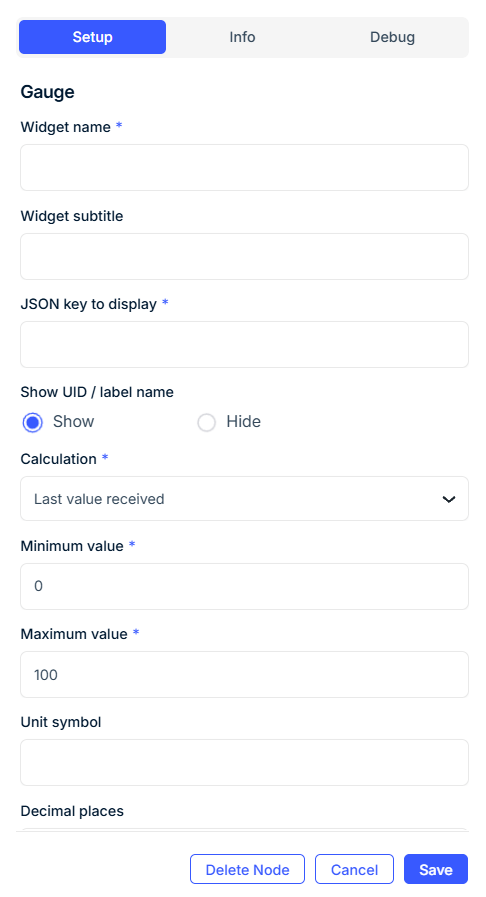This screenshot has width=486, height=897.
Task: Switch to the Debug tab
Action: (x=392, y=37)
